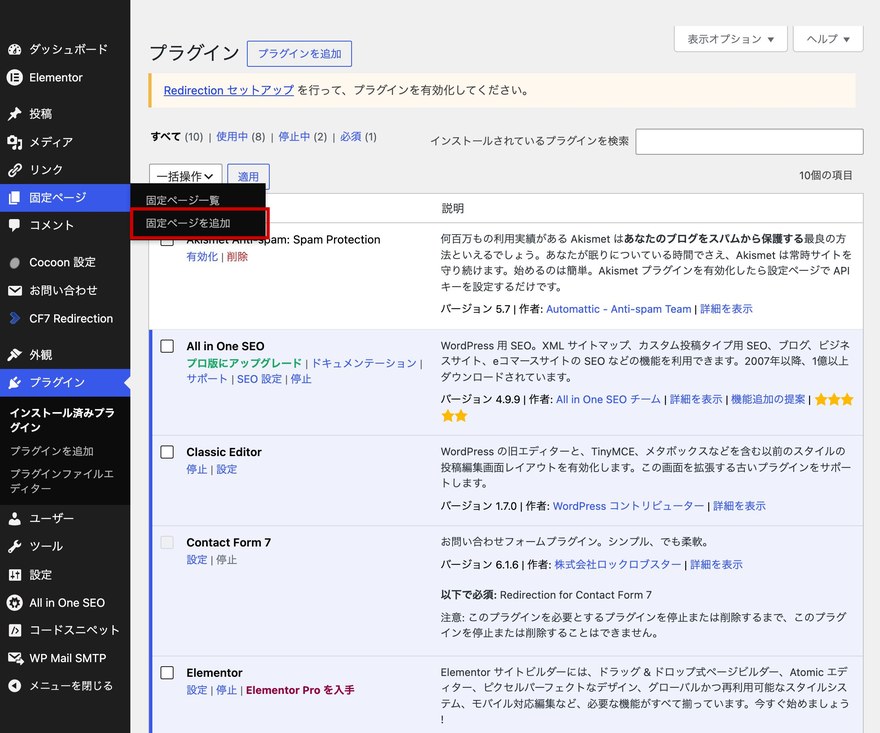Click the gear icon for All in One SEO
Screen dimensions: 880x733
[15, 603]
